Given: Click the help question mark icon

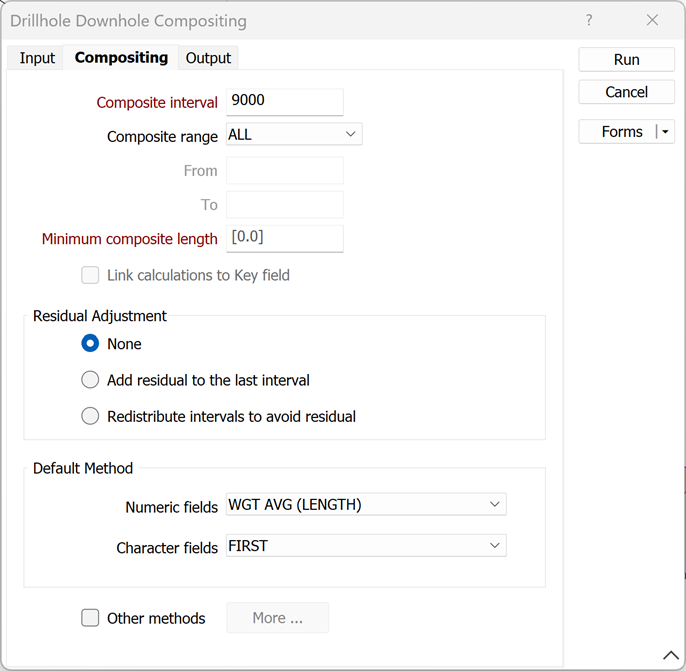Looking at the screenshot, I should (587, 20).
